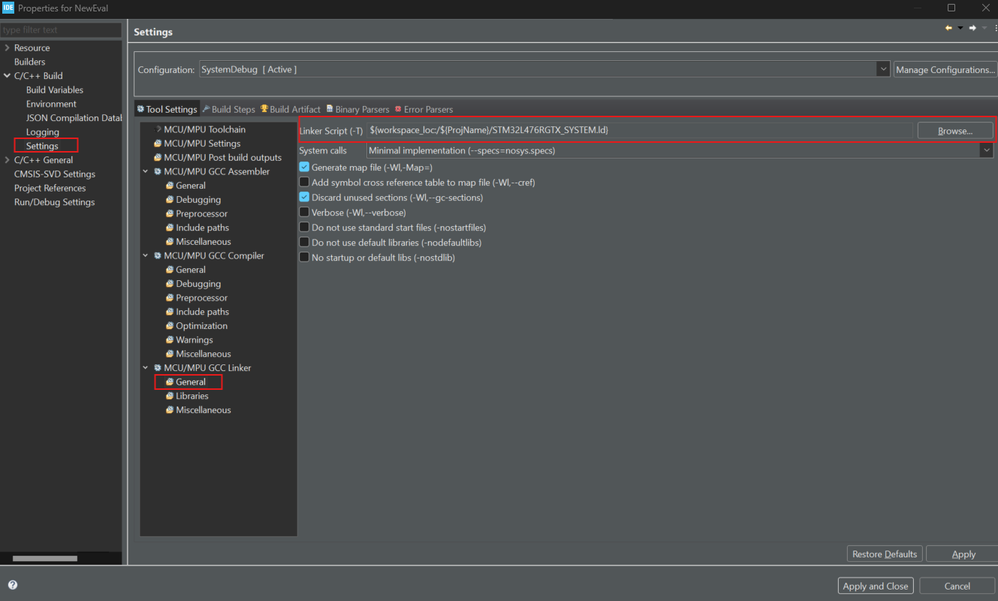Switch to the Build Steps tab
The width and height of the screenshot is (998, 601).
coord(228,109)
